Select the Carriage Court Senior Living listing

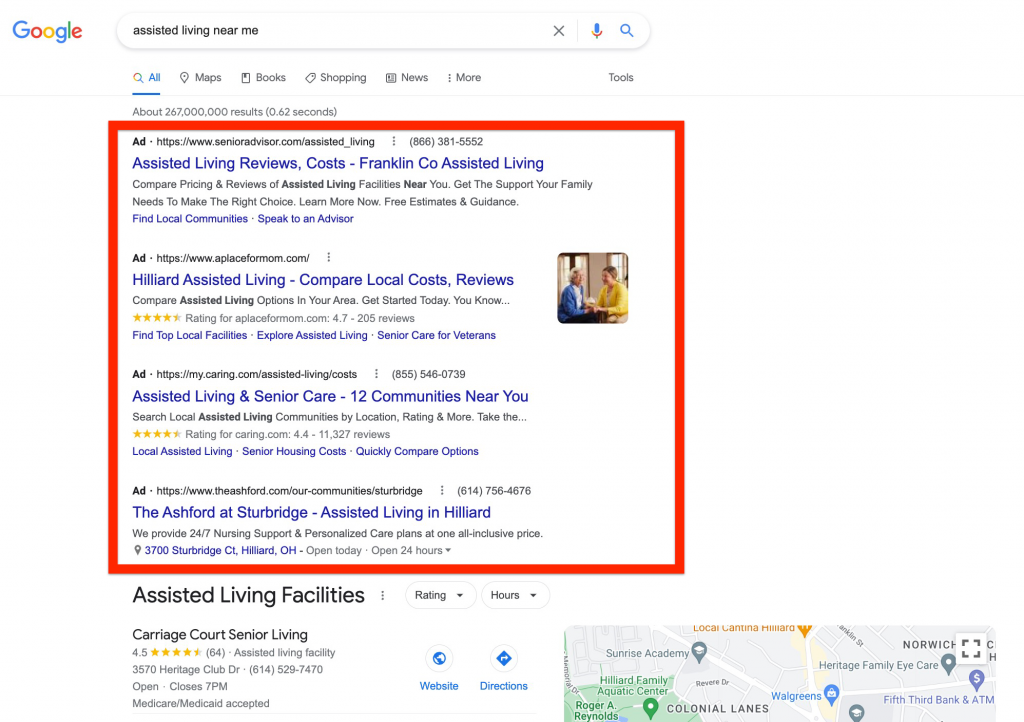[x=220, y=635]
